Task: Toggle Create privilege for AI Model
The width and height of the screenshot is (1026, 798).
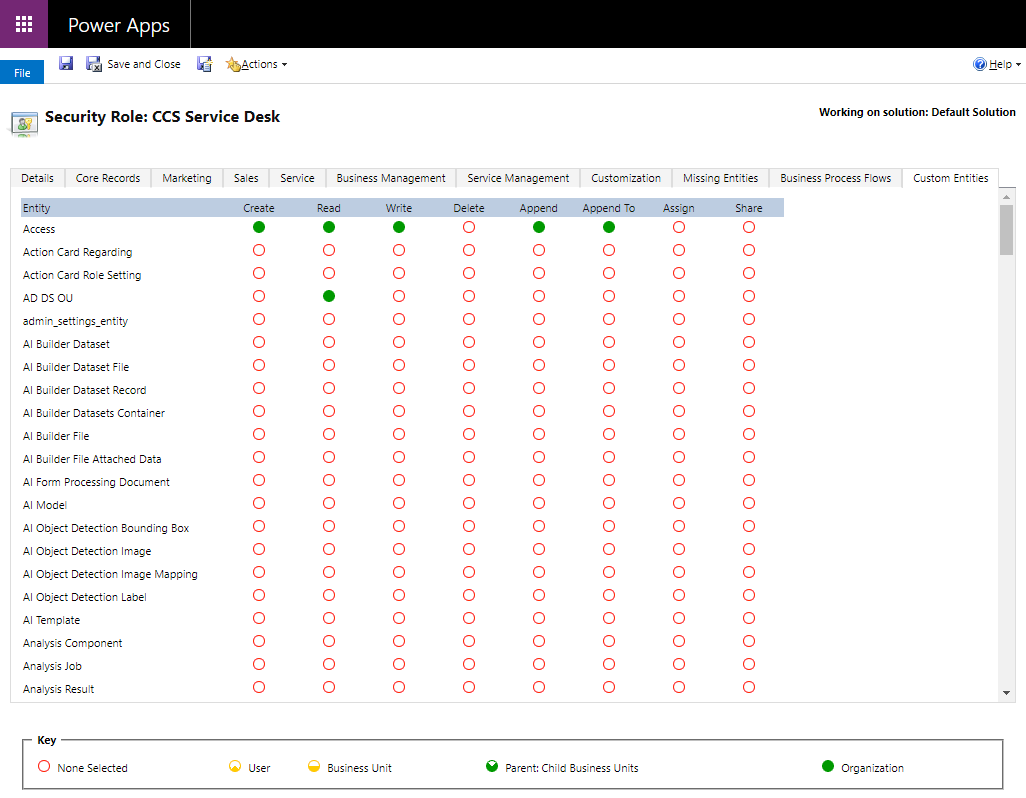Action: click(259, 504)
